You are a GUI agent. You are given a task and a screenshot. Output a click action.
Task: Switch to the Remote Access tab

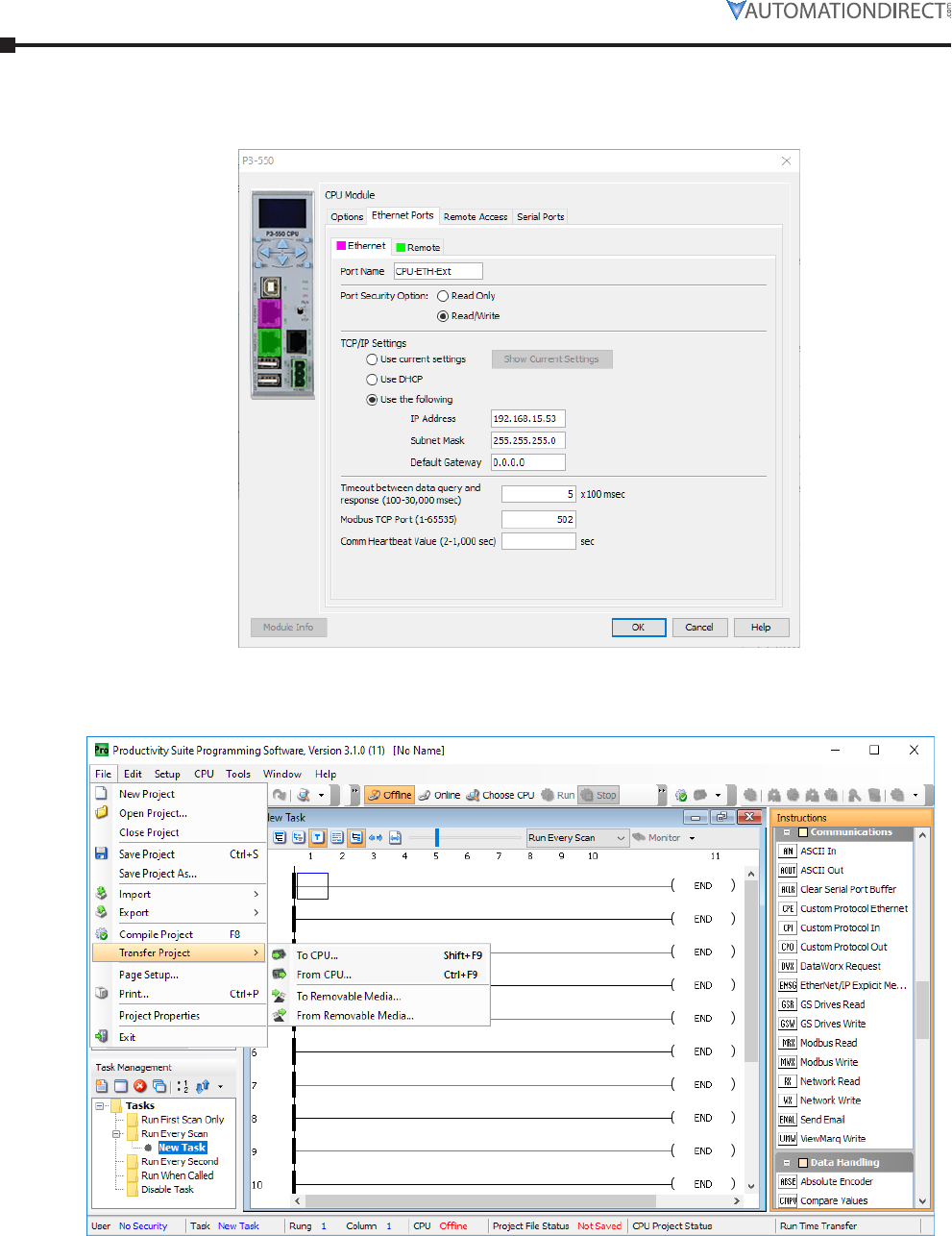[476, 217]
